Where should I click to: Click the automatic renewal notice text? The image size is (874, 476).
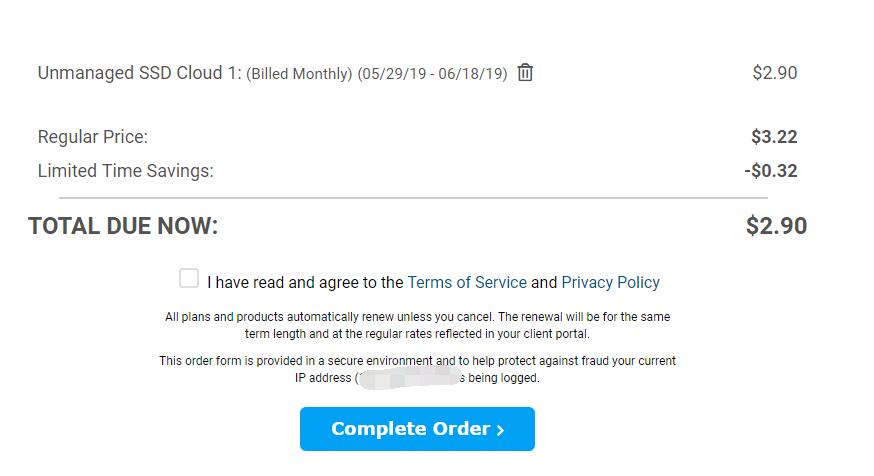coord(417,325)
